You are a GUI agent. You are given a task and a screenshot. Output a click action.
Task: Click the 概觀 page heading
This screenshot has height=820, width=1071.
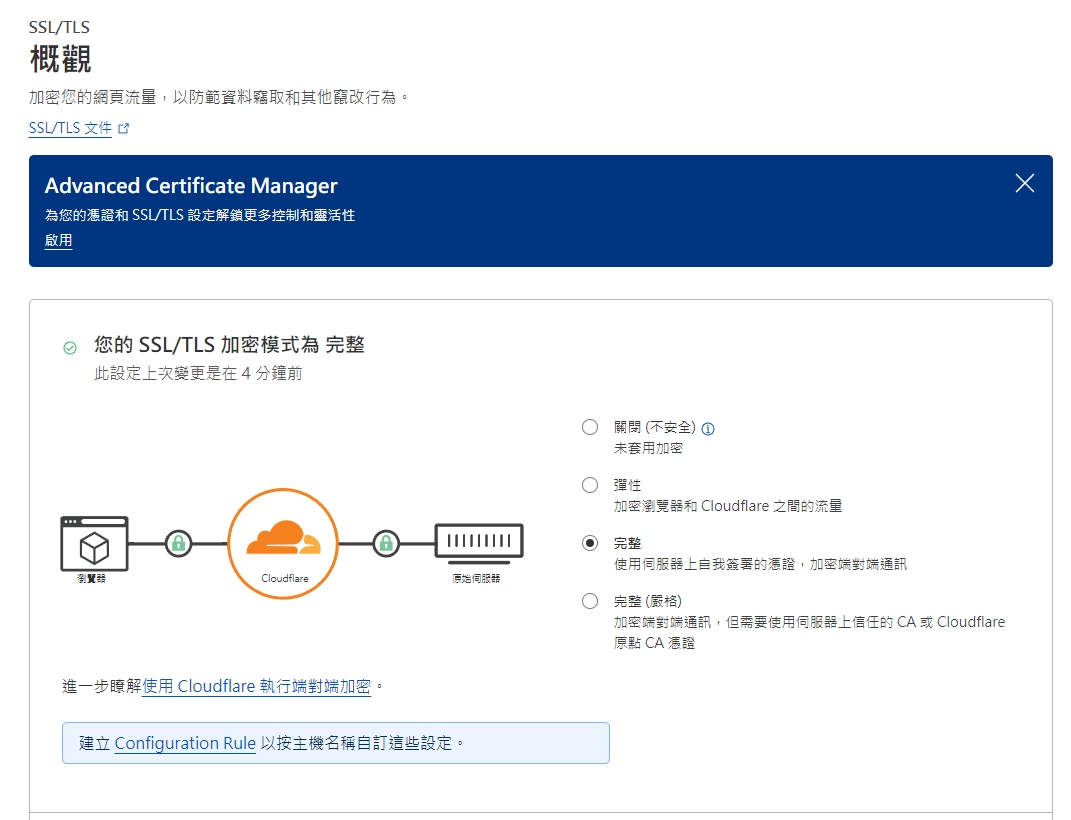pos(60,59)
